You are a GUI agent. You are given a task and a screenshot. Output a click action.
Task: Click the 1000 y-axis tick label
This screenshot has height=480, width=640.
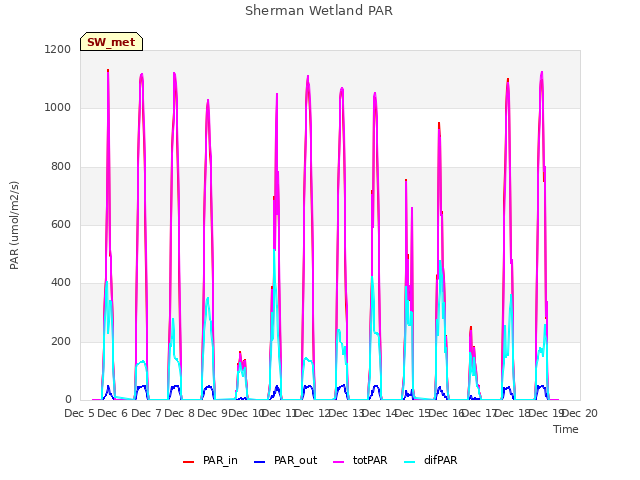58,108
